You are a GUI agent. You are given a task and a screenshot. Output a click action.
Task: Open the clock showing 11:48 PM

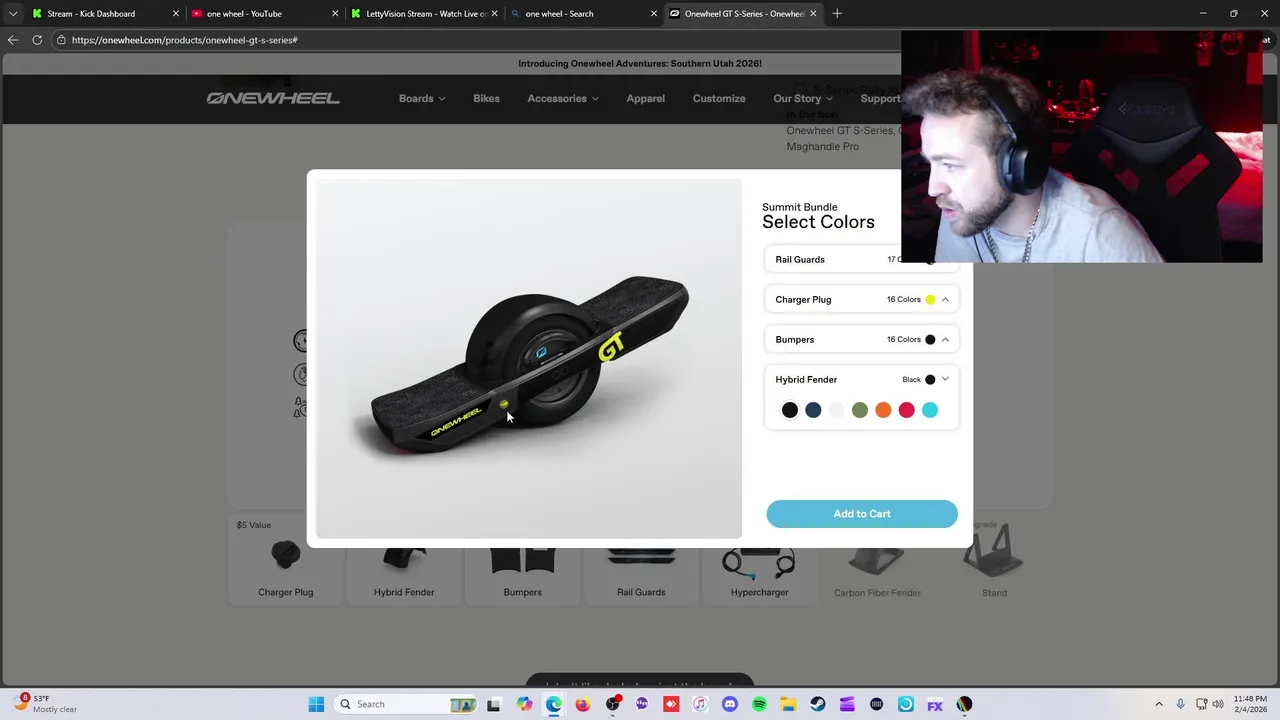[x=1250, y=704]
